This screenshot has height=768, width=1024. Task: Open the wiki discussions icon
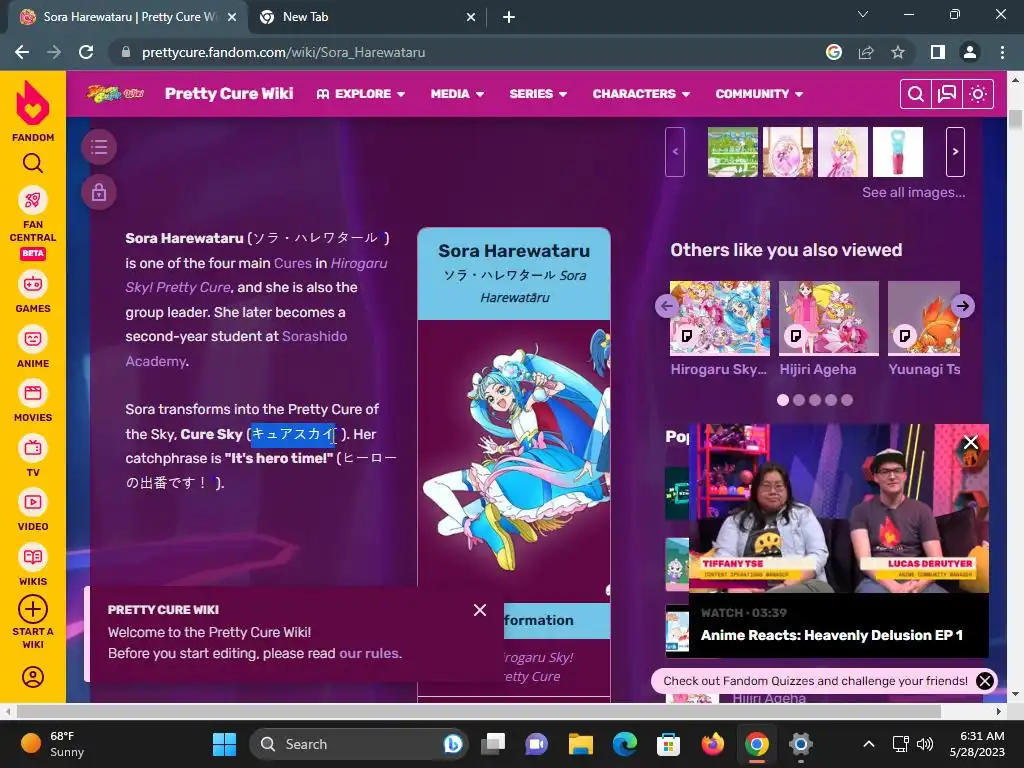pos(946,94)
